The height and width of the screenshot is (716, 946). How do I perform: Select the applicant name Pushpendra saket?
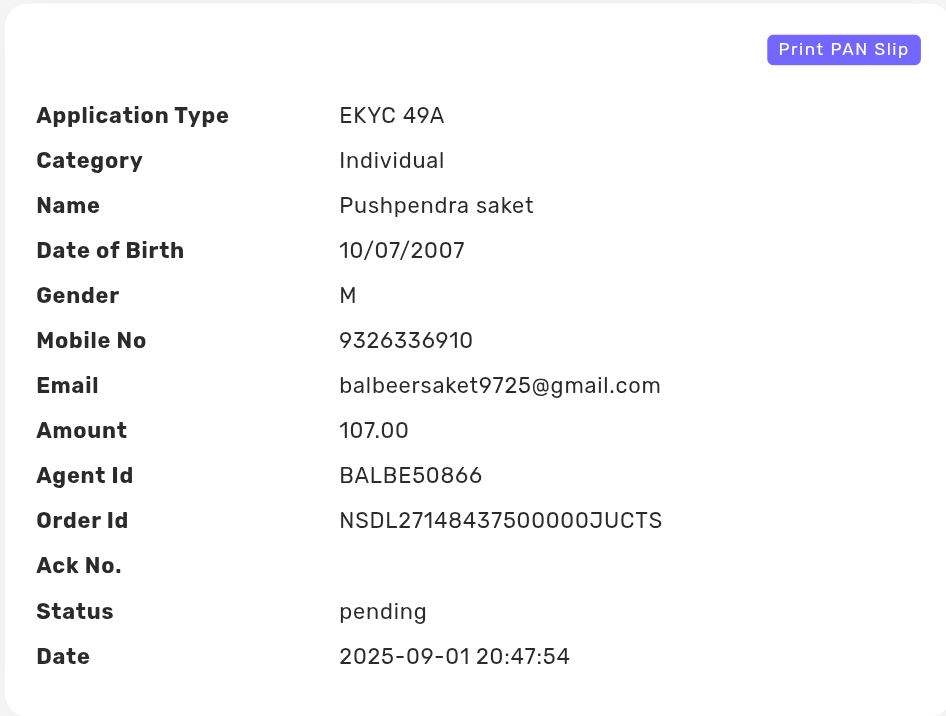[436, 206]
